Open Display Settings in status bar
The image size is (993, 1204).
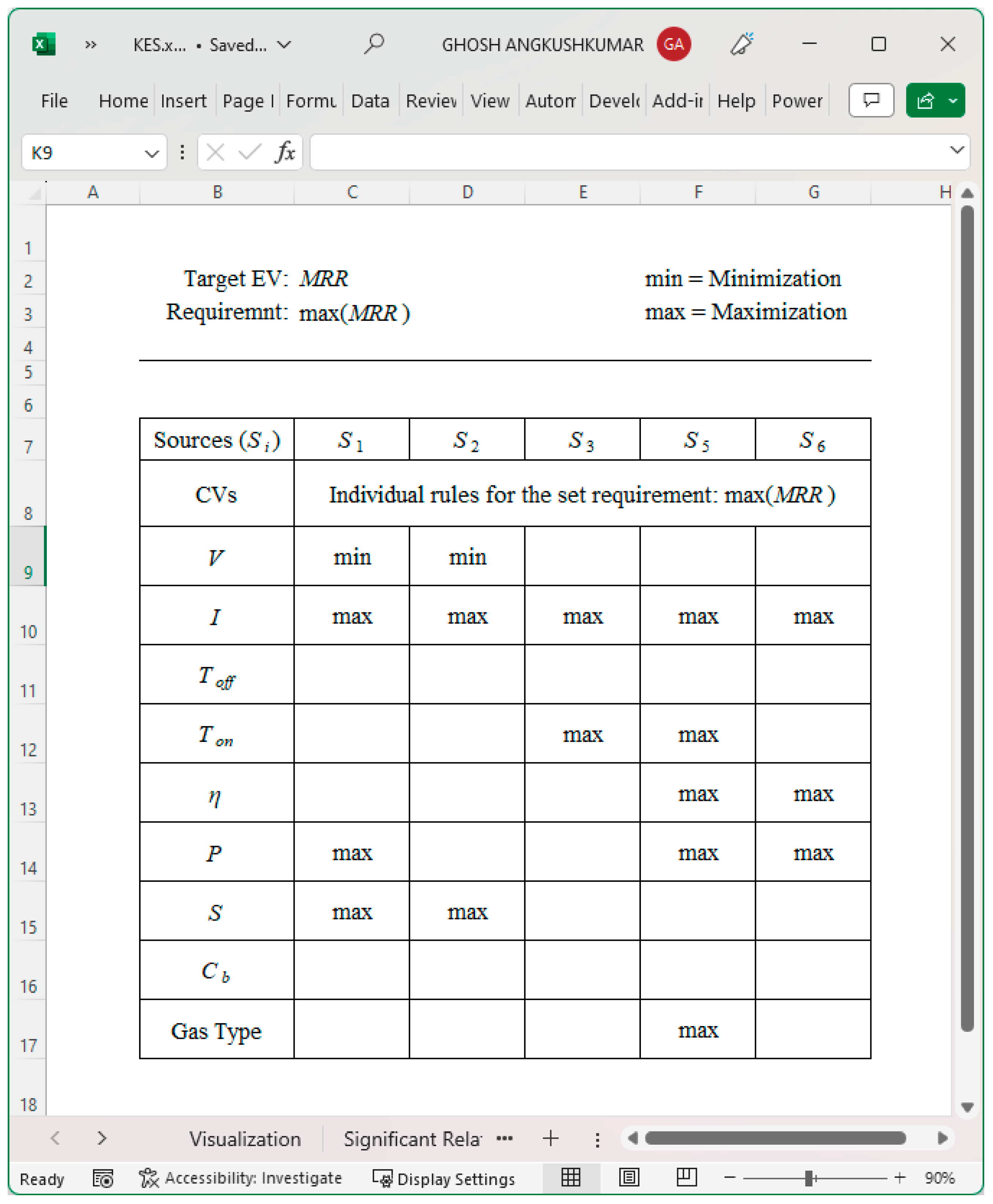coord(444,1179)
